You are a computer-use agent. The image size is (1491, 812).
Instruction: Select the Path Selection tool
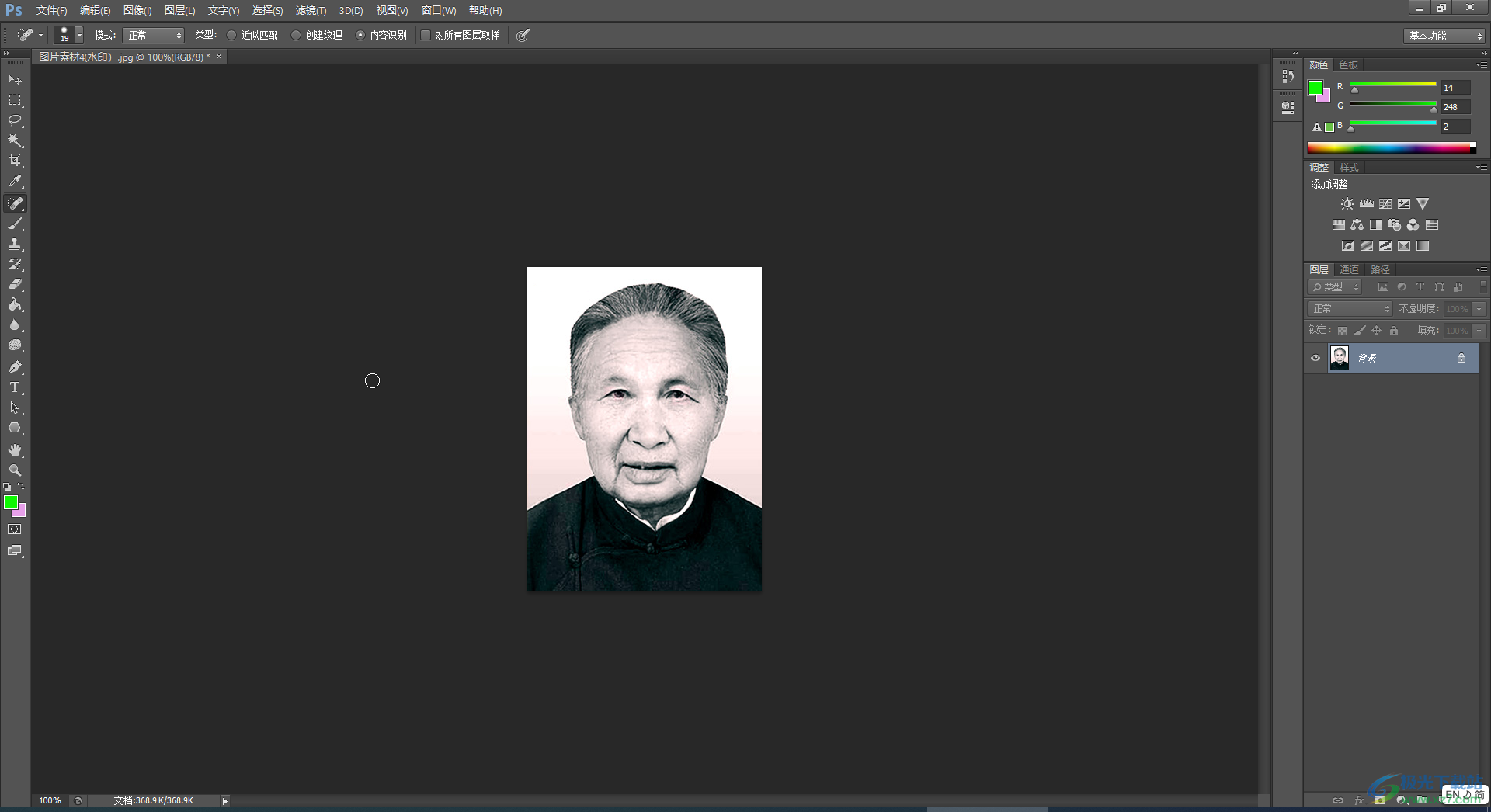pos(15,408)
